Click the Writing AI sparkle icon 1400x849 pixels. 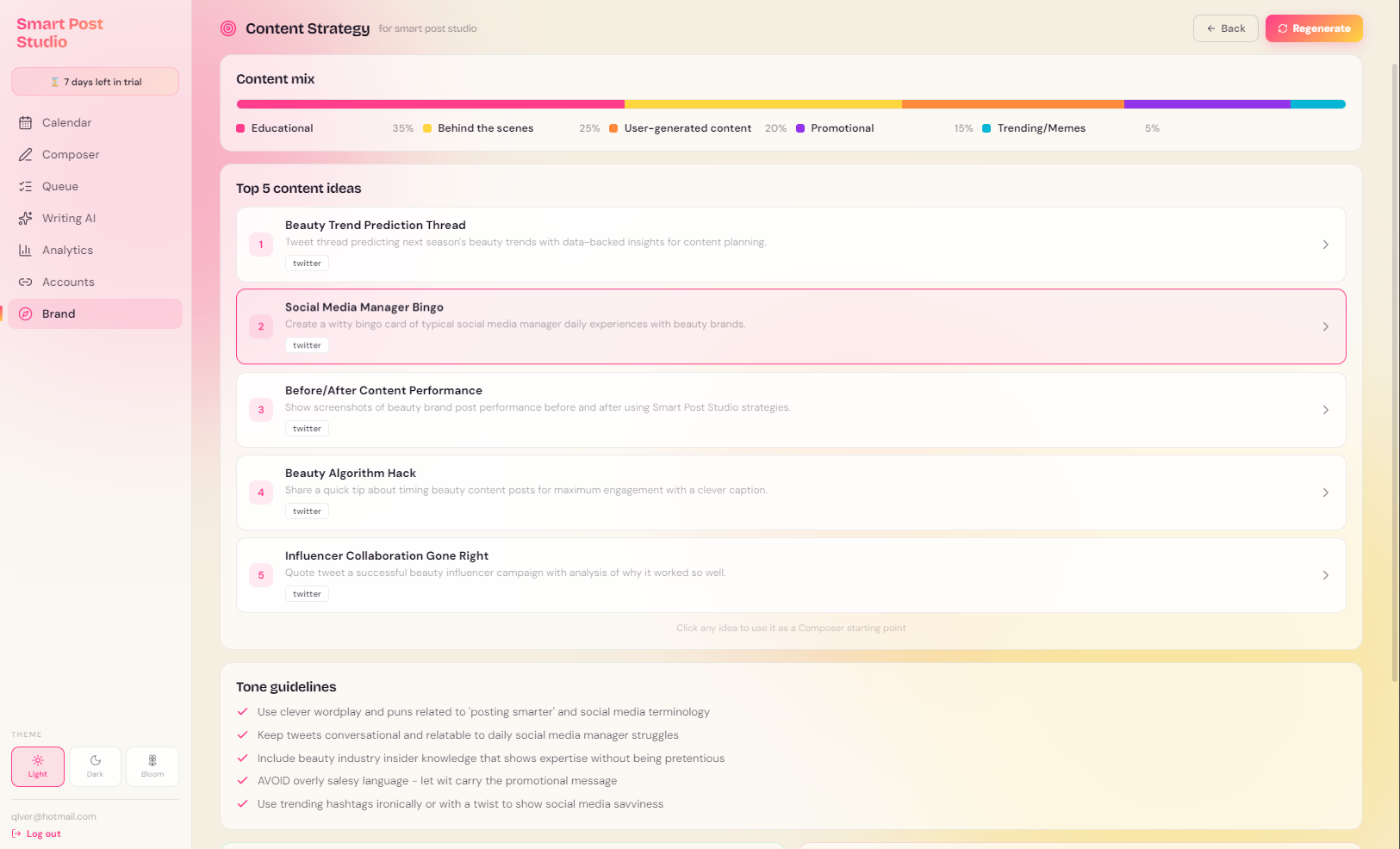coord(26,219)
